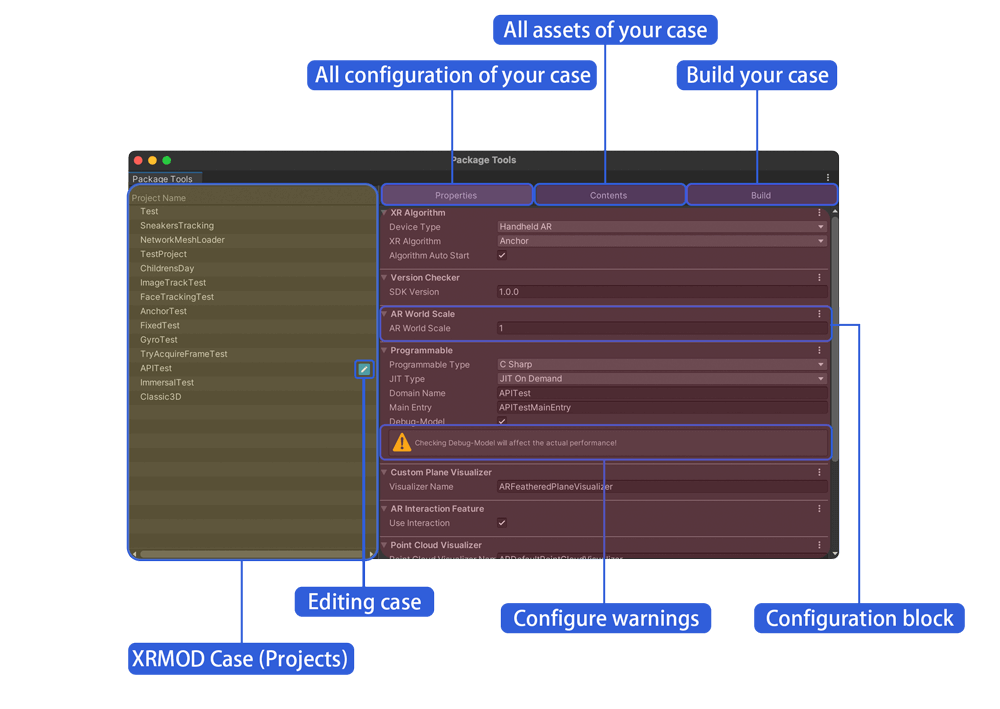
Task: Click the properties panel scroll-down arrow
Action: click(835, 553)
